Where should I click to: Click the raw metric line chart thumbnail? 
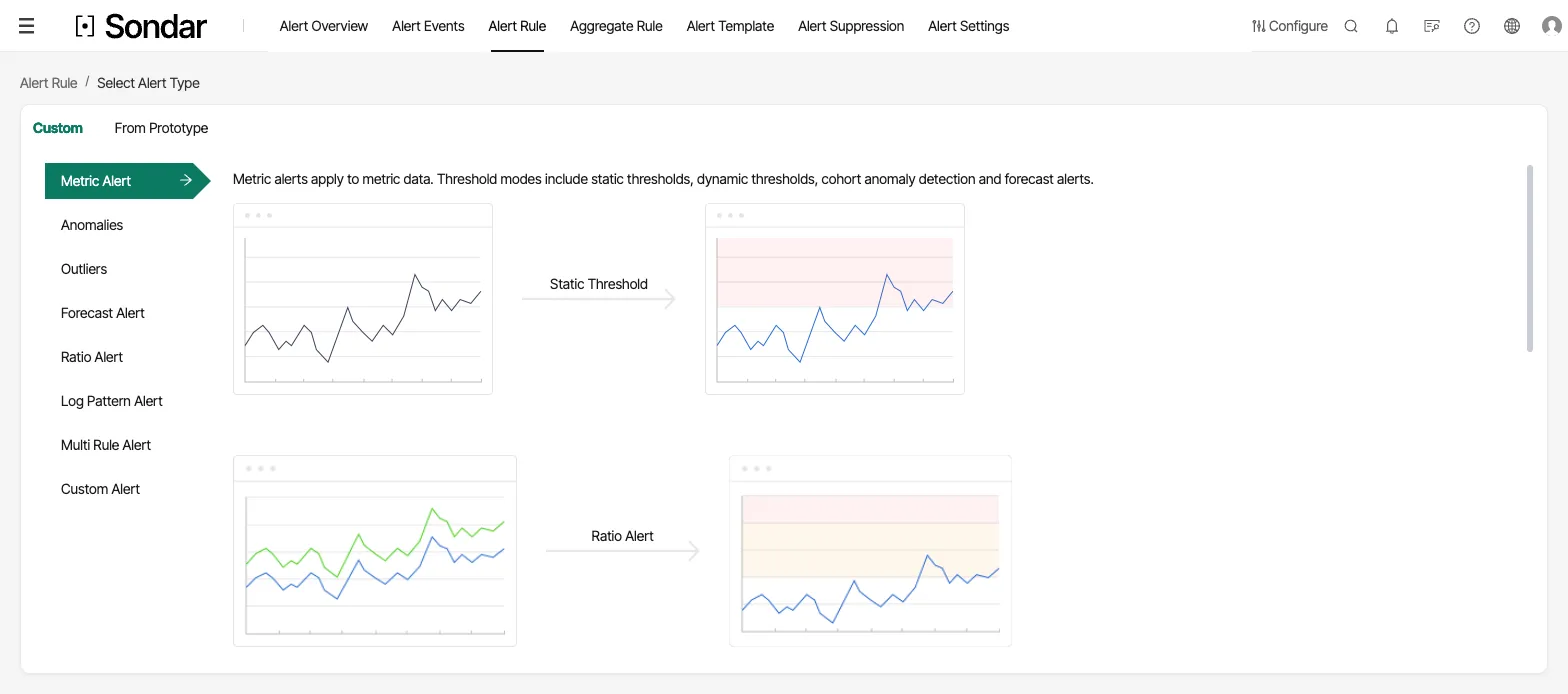[x=363, y=299]
